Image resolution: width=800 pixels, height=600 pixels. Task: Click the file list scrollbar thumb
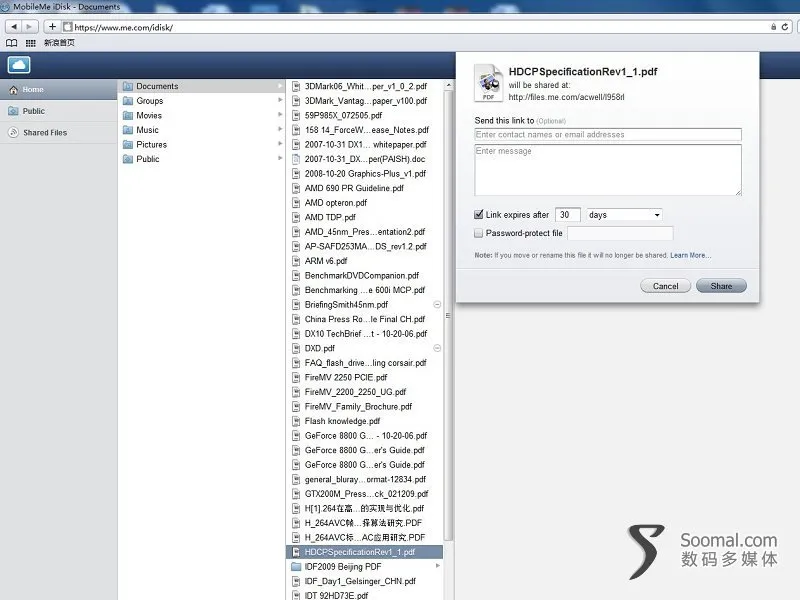[x=448, y=315]
